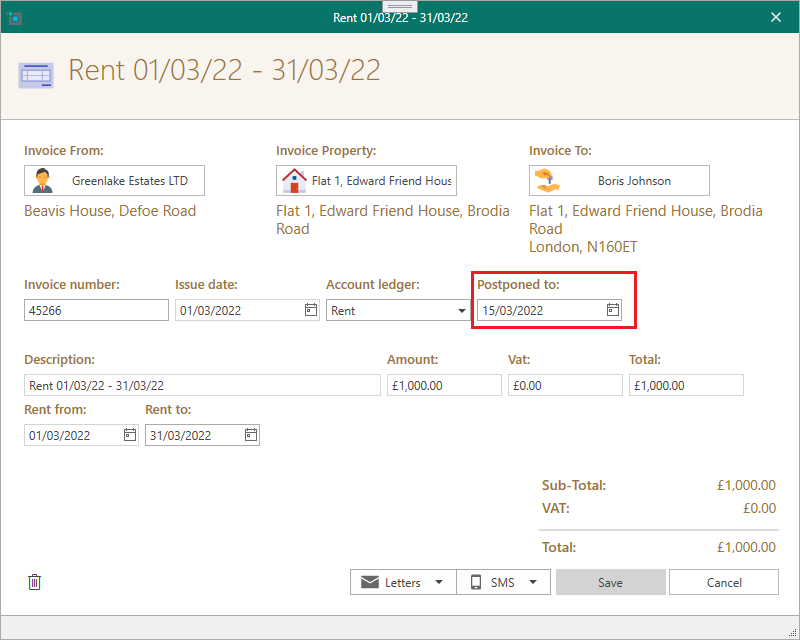The image size is (800, 640).
Task: Click the delete invoice trash icon
Action: pos(34,582)
